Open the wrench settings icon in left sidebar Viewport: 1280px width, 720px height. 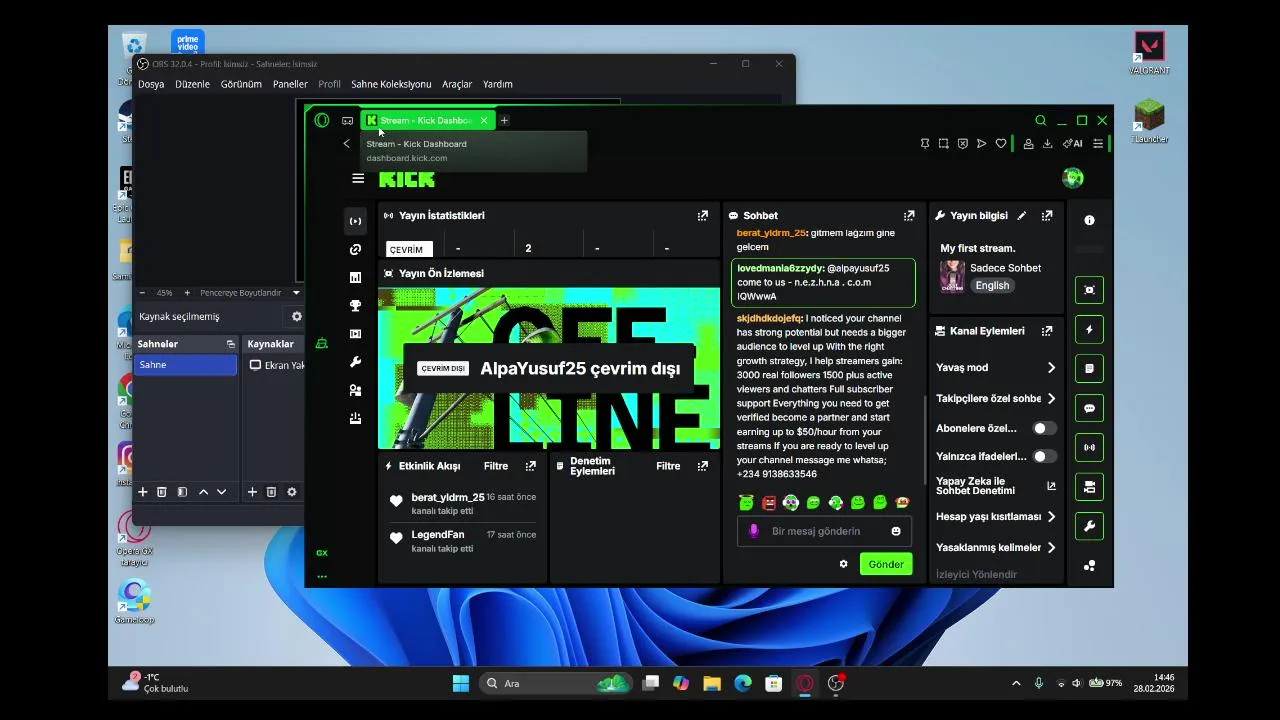click(x=355, y=362)
